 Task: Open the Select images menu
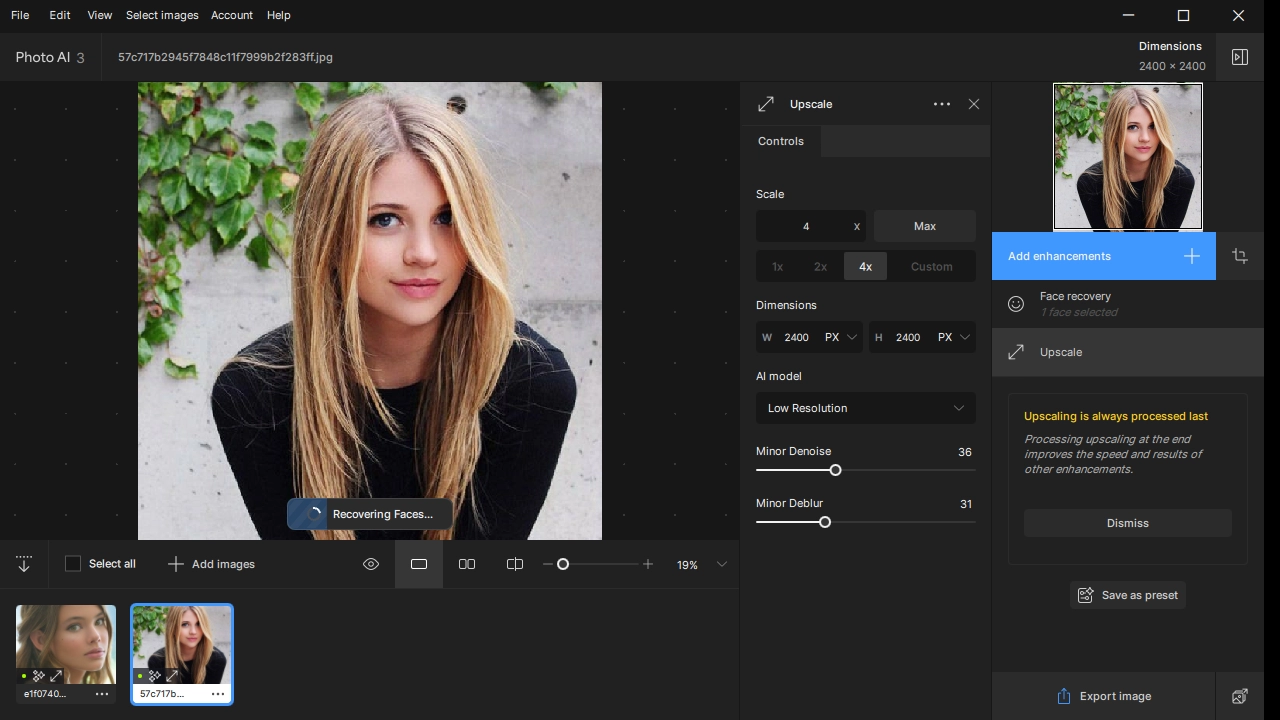(162, 15)
